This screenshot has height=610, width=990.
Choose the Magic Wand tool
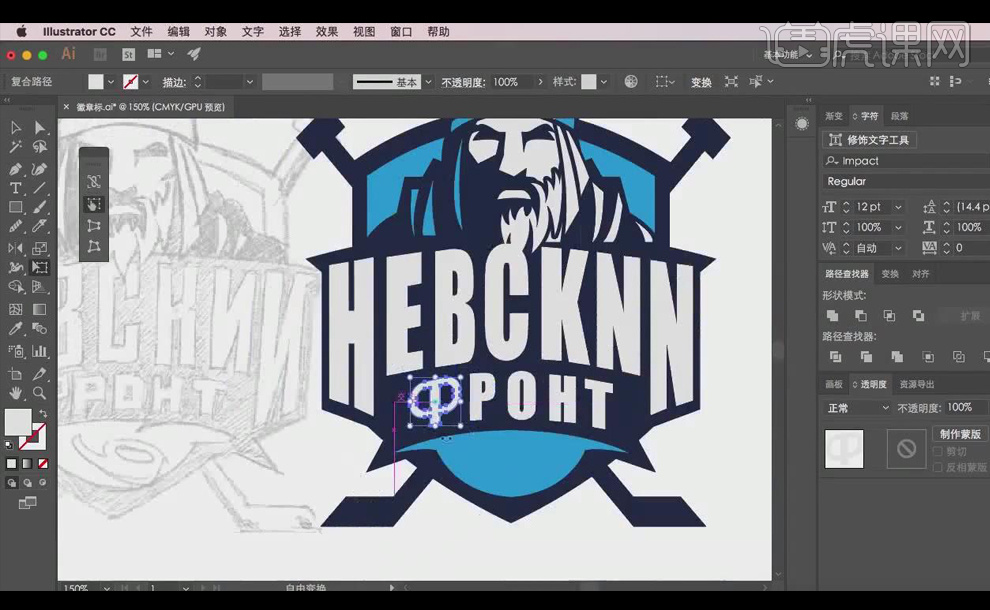pos(16,147)
